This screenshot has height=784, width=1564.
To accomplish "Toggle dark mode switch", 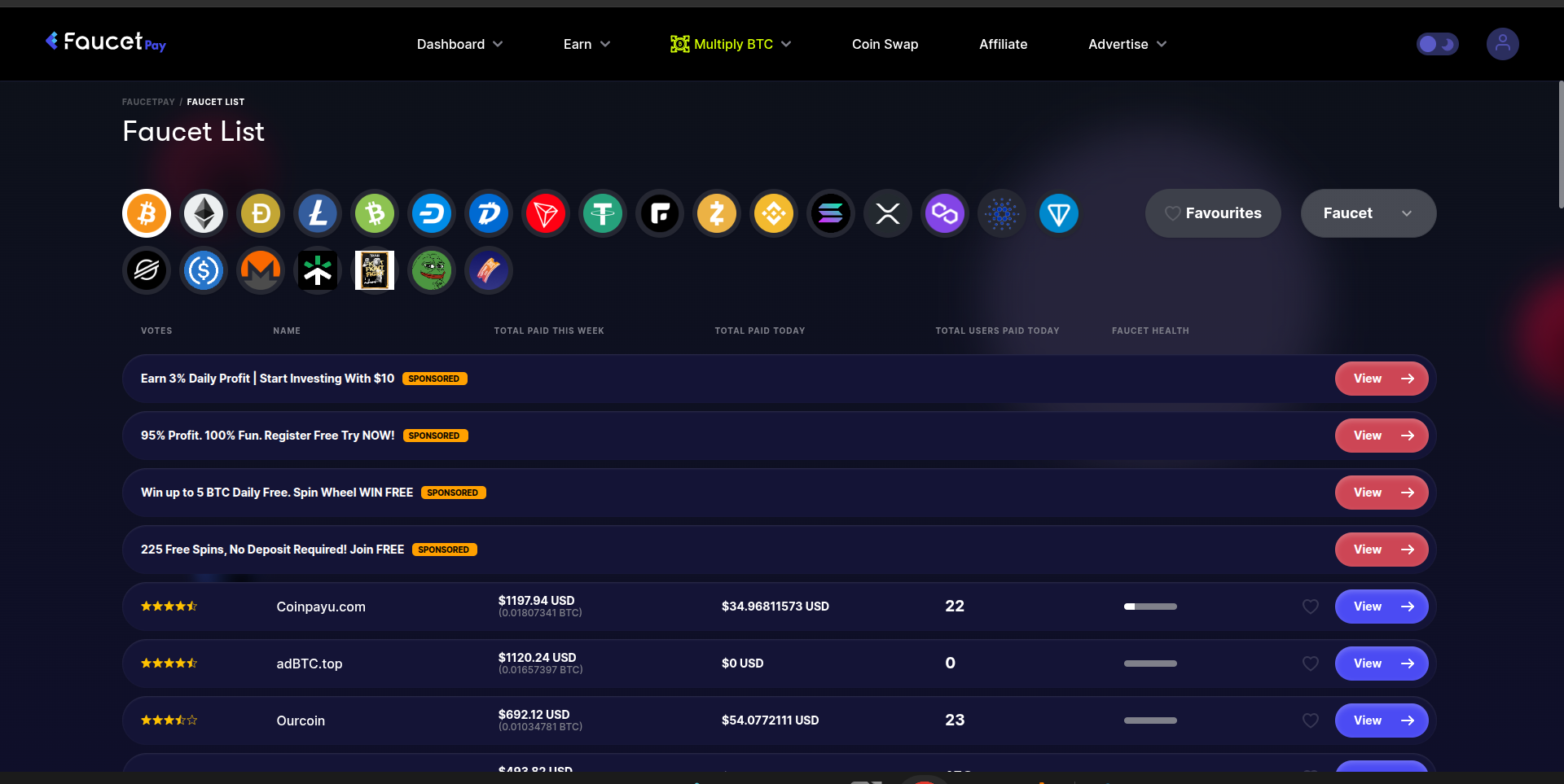I will coord(1438,44).
